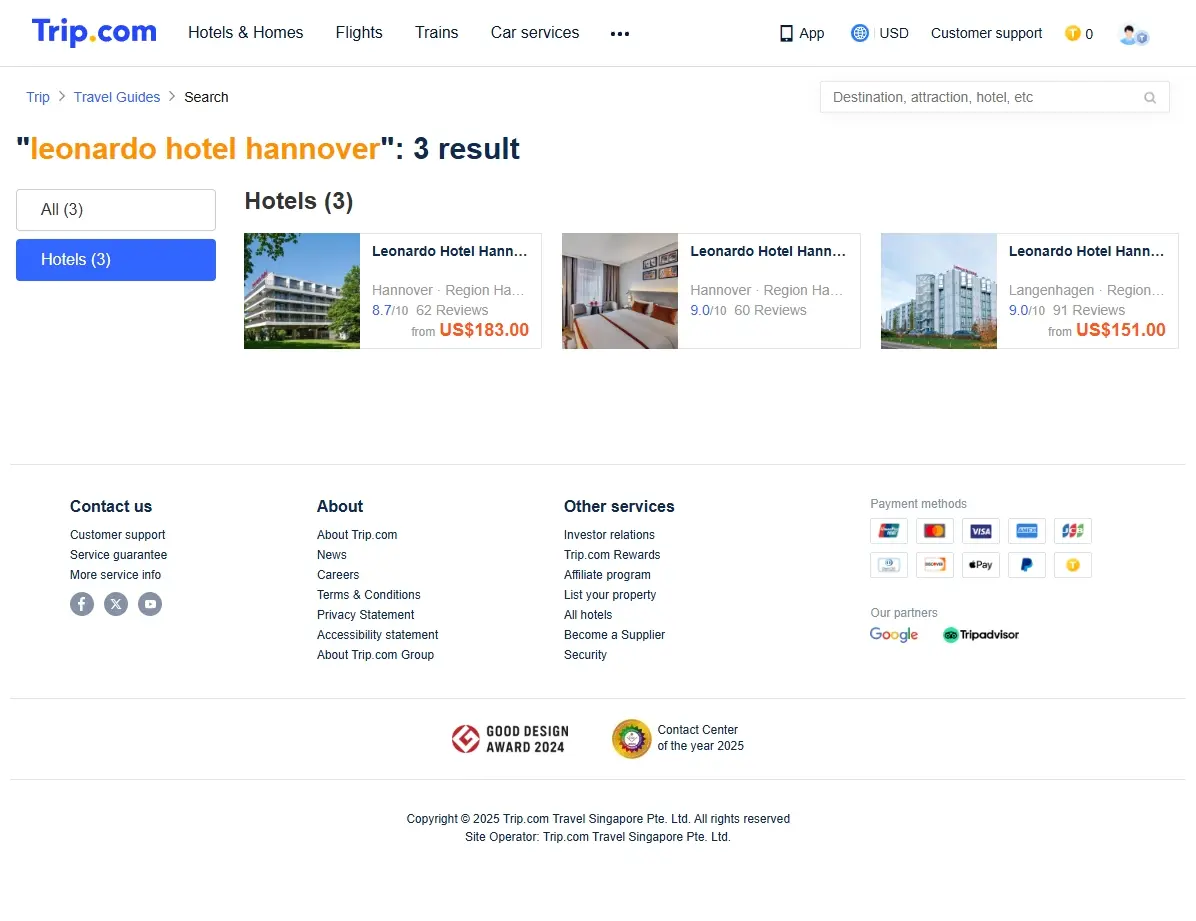
Task: Click the JCB payment icon
Action: (1072, 530)
